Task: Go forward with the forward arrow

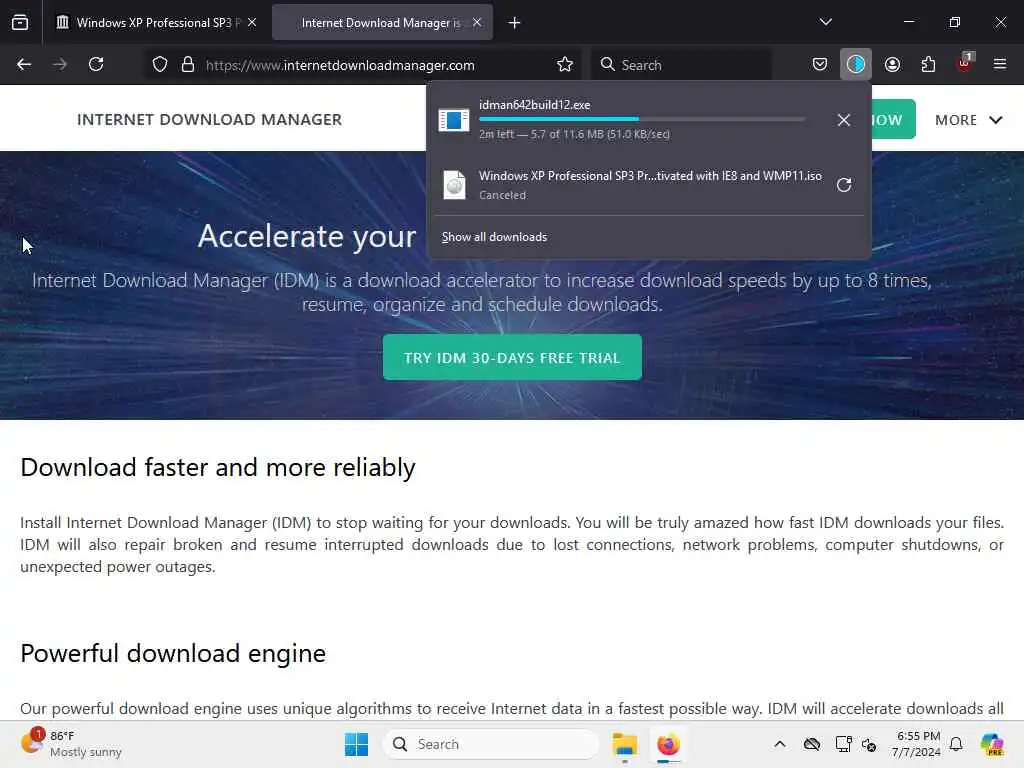Action: point(59,65)
